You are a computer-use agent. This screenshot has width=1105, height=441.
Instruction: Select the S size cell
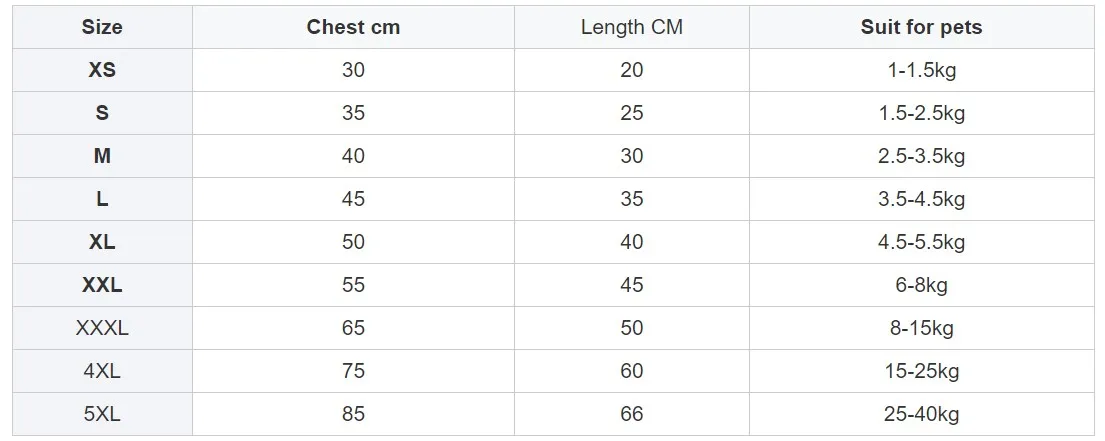pyautogui.click(x=102, y=113)
